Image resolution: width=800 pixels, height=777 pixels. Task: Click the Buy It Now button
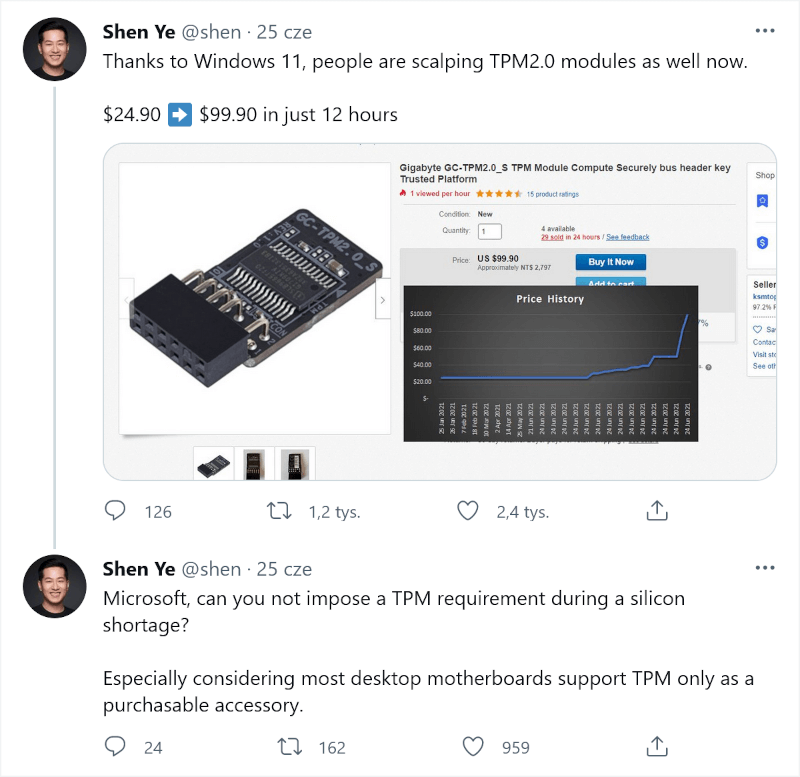610,262
